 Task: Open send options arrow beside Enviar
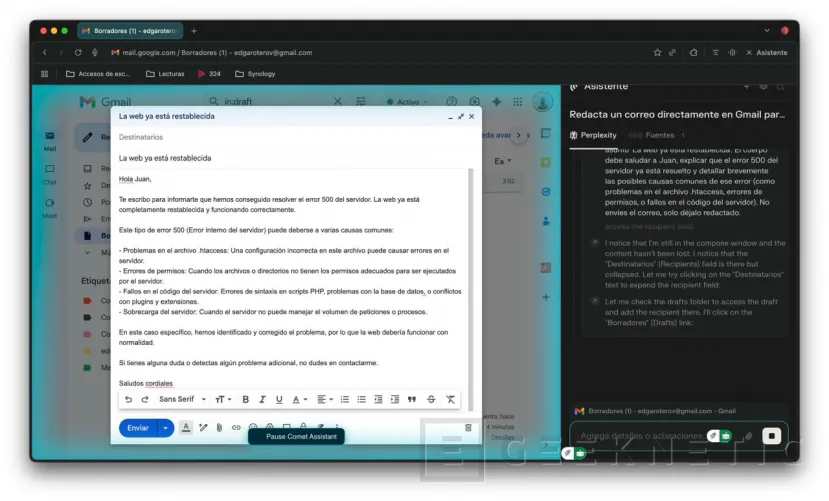coord(165,428)
